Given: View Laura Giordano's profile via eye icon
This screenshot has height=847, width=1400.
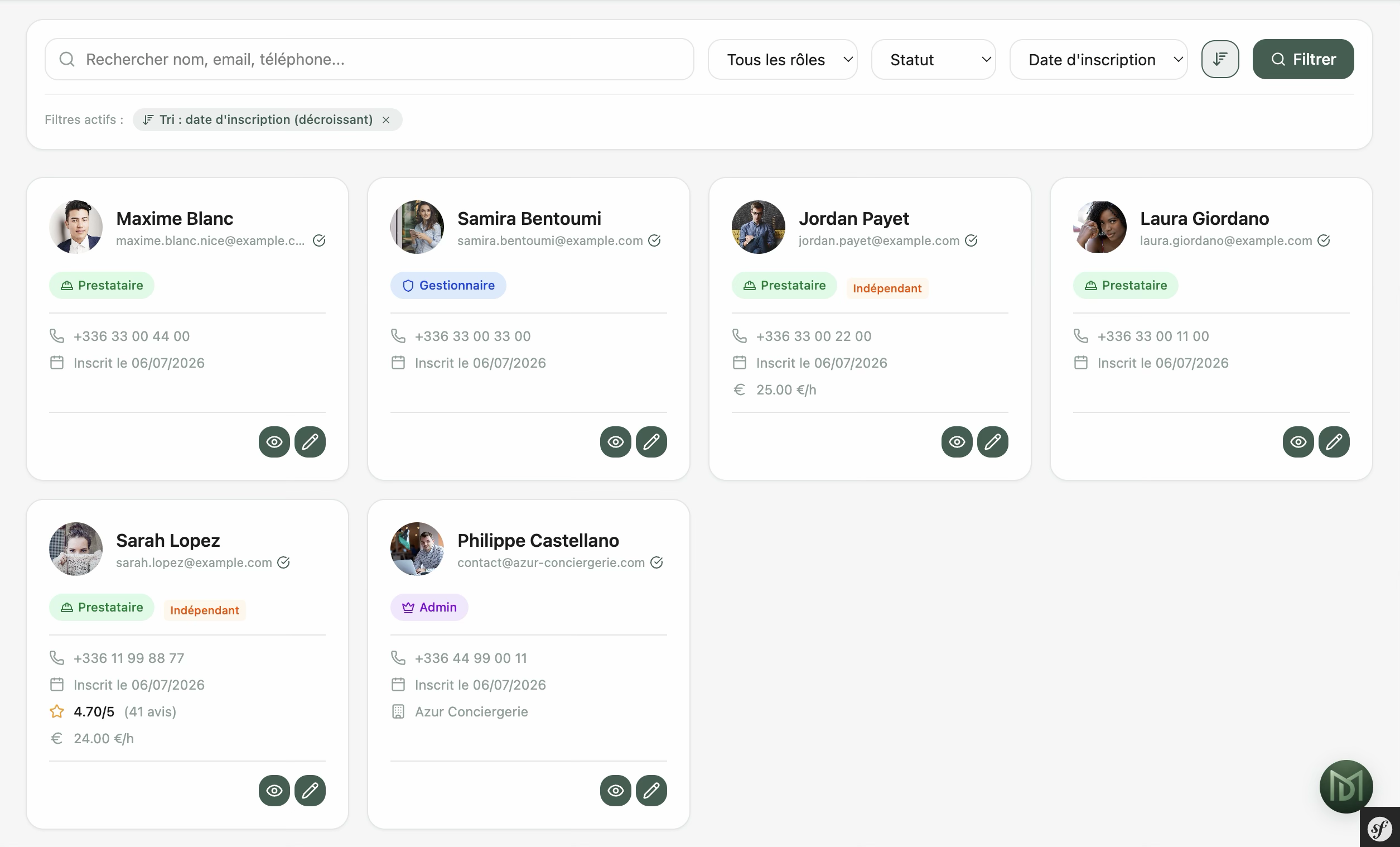Looking at the screenshot, I should pos(1298,442).
